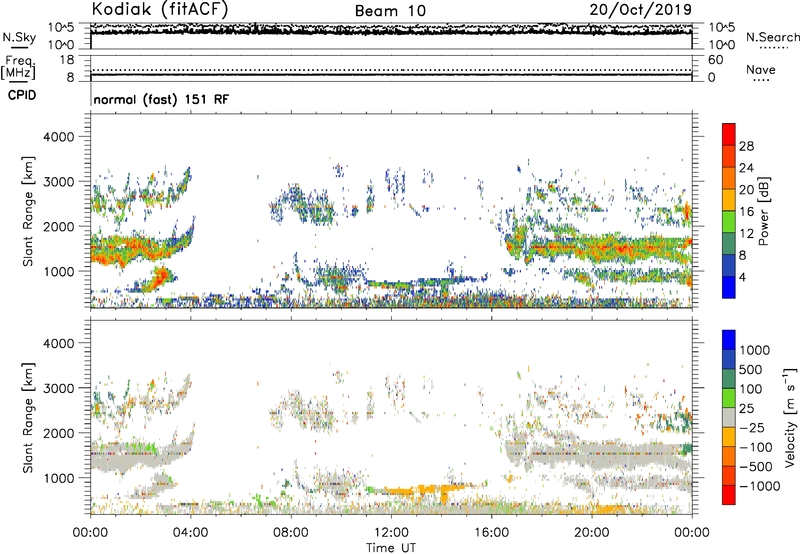The width and height of the screenshot is (800, 554).
Task: Select the text "normal (fast) 151 RF"
Action: (161, 99)
